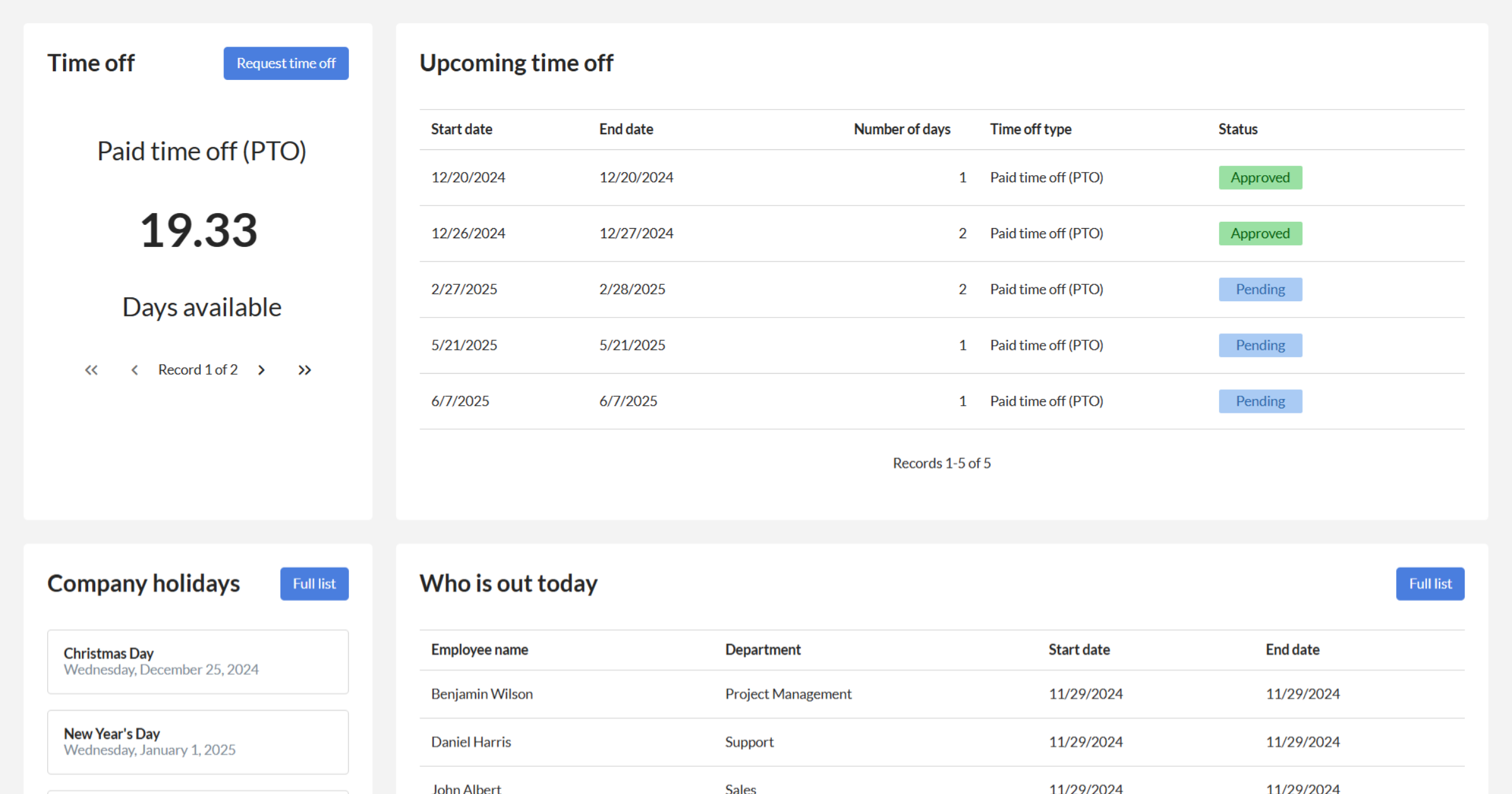The width and height of the screenshot is (1512, 794).
Task: Toggle status filter on 12/27/2024 end date
Action: point(636,233)
